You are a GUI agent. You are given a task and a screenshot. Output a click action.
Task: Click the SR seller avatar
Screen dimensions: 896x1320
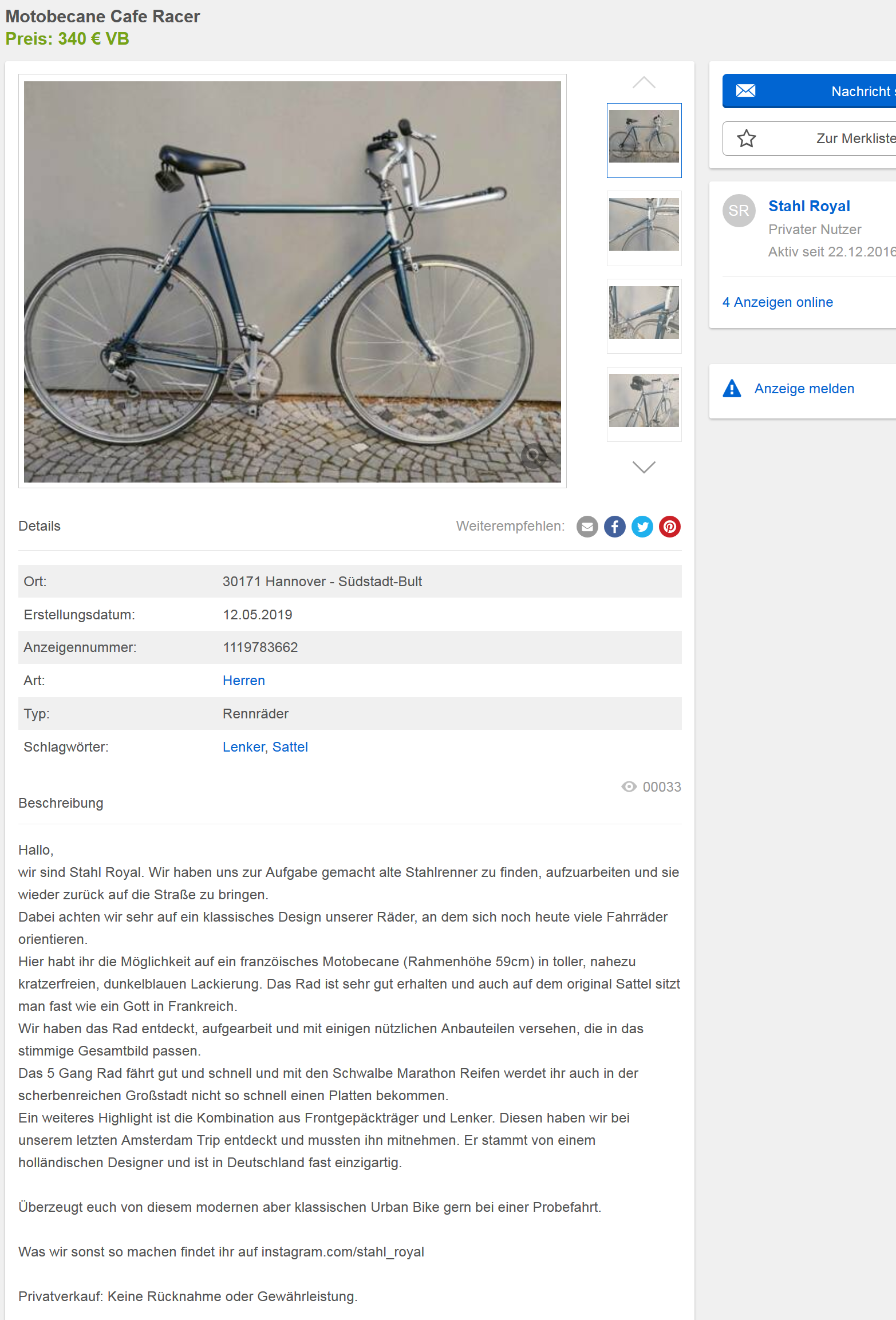pyautogui.click(x=739, y=211)
